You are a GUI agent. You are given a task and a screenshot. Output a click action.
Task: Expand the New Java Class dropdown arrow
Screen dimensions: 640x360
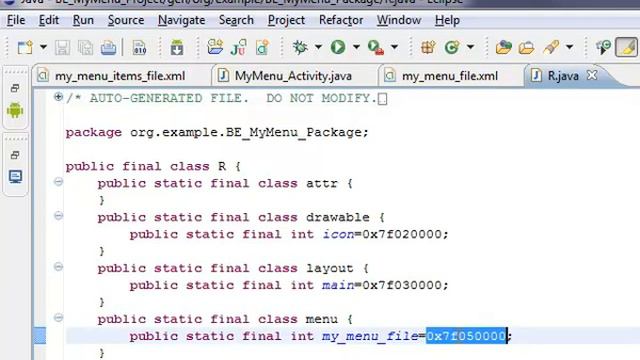(470, 47)
